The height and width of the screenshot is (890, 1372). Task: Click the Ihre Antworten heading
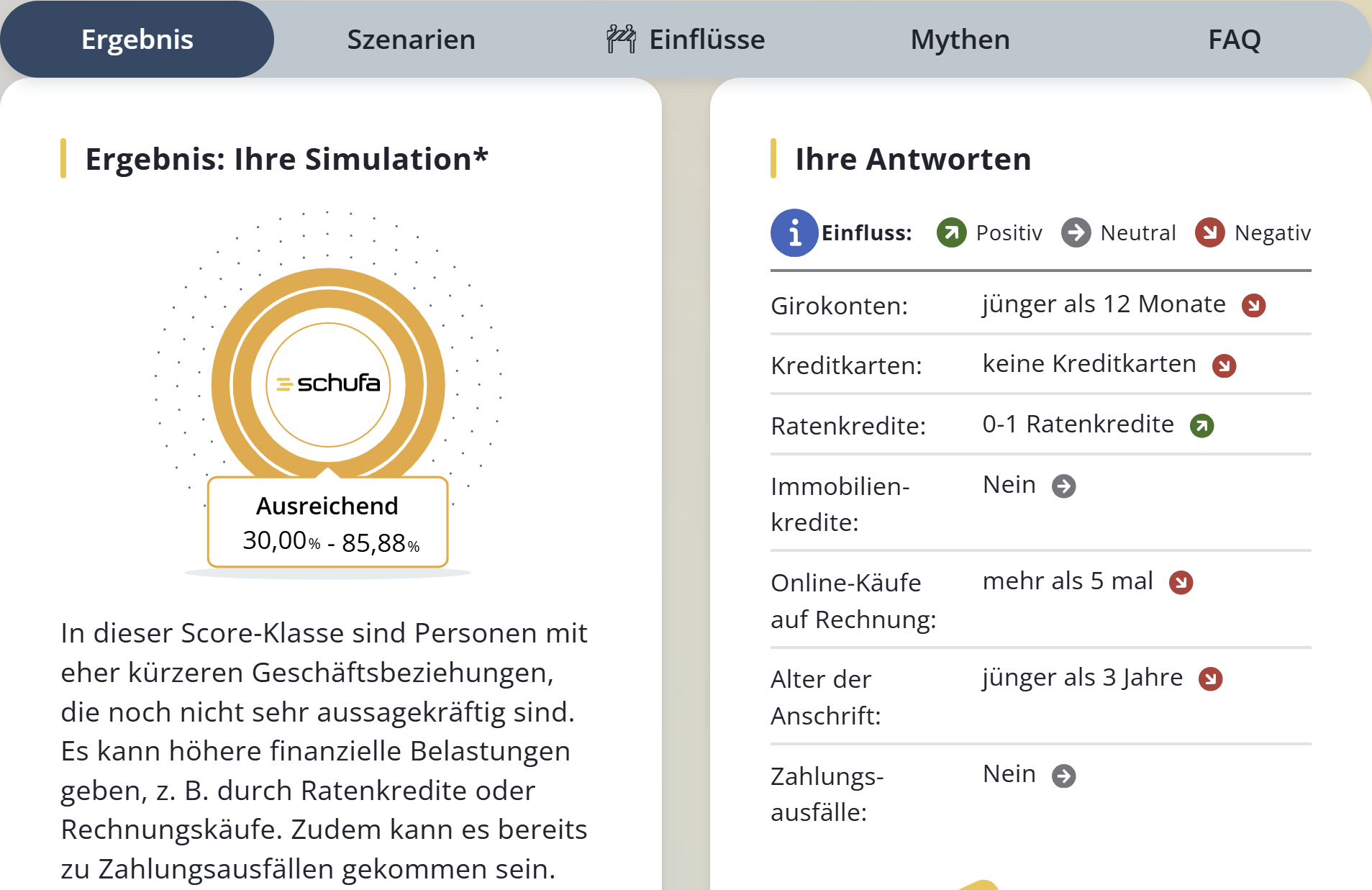click(x=912, y=159)
